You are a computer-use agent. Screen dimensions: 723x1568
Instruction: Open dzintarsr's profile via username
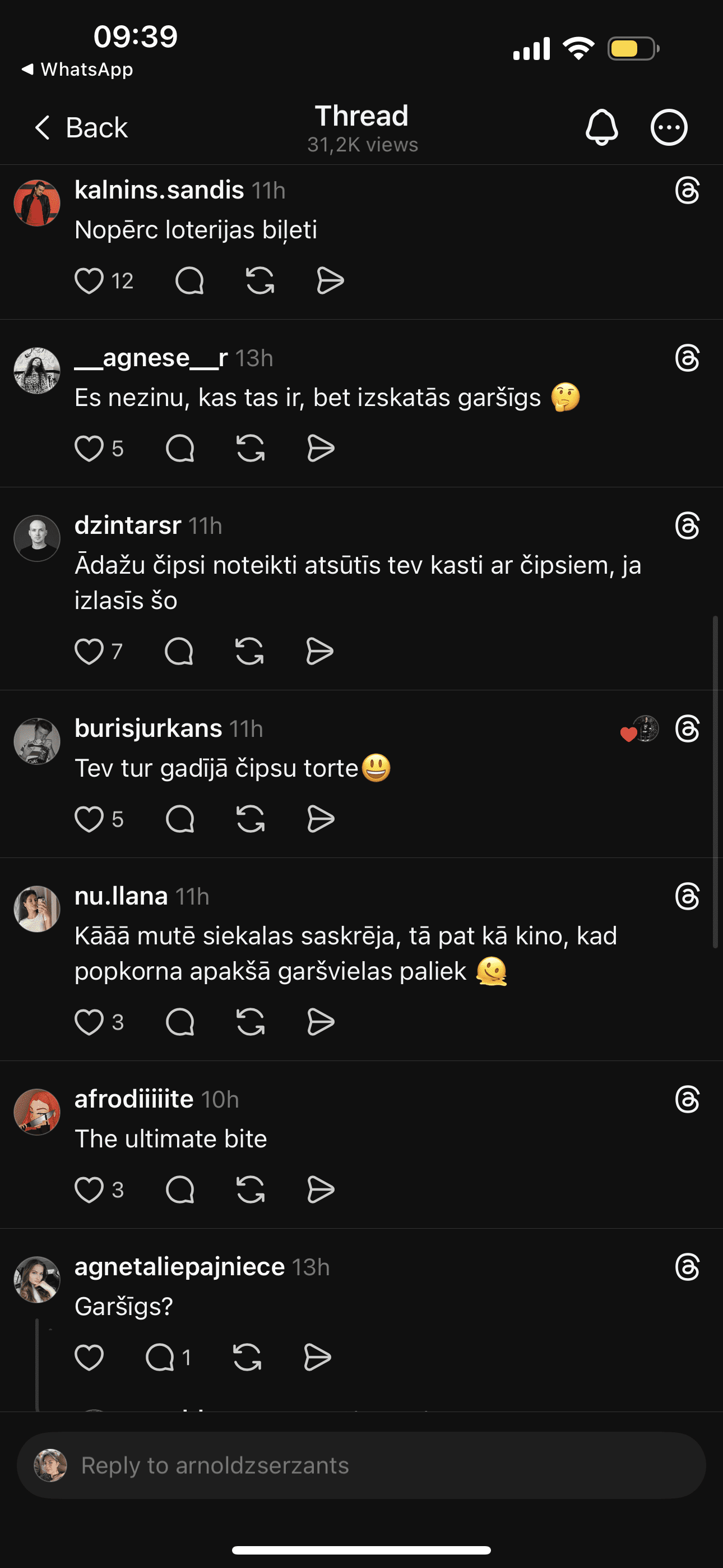click(x=128, y=525)
